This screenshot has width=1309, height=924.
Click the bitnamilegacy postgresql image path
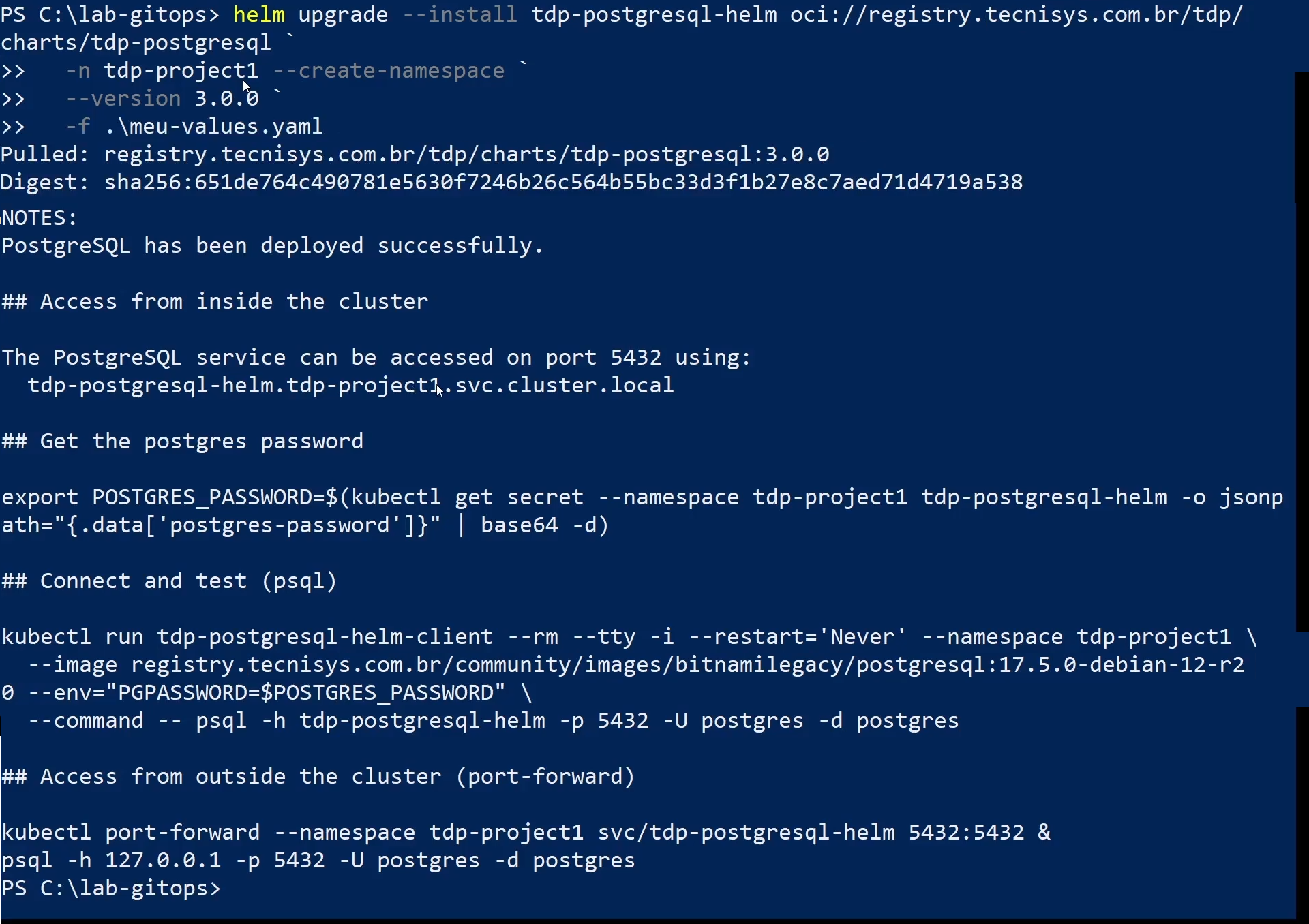coord(688,665)
